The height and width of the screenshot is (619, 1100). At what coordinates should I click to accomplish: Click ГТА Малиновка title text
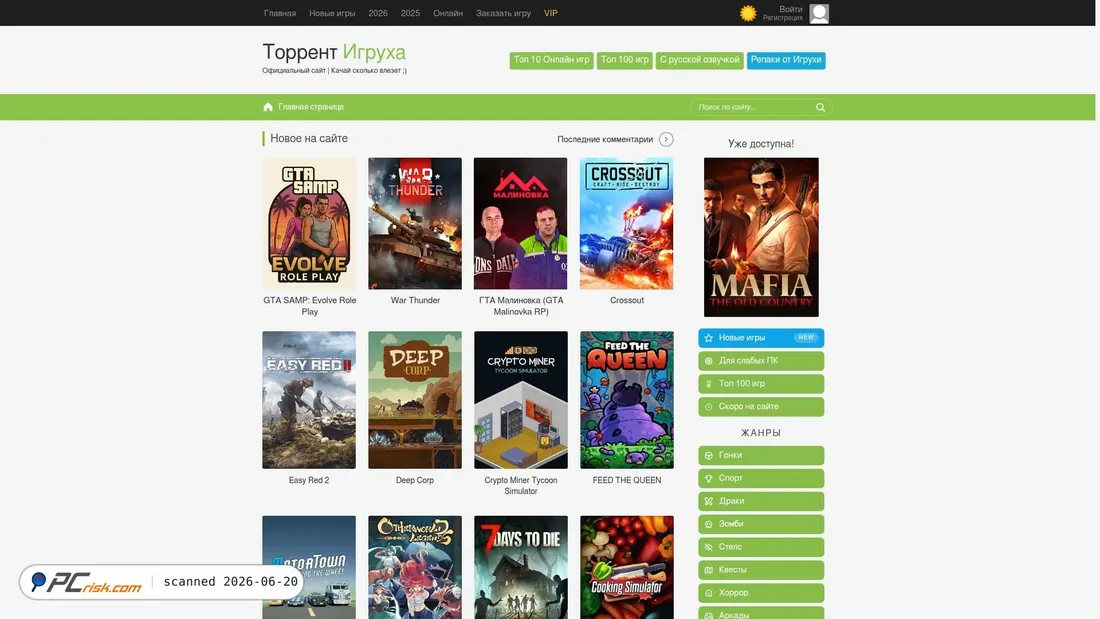[521, 306]
